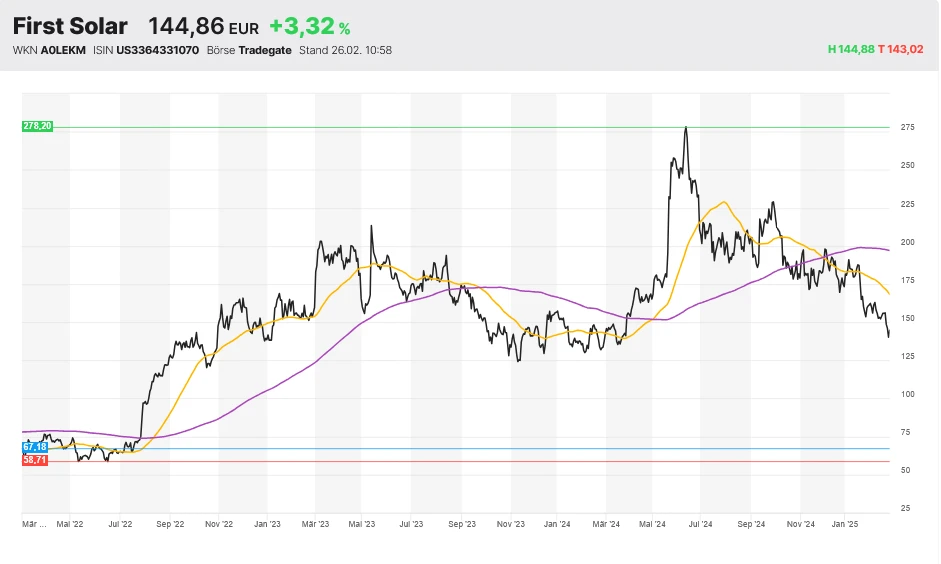This screenshot has height=564, width=941.
Task: Click the First Solar stock title
Action: tap(70, 27)
